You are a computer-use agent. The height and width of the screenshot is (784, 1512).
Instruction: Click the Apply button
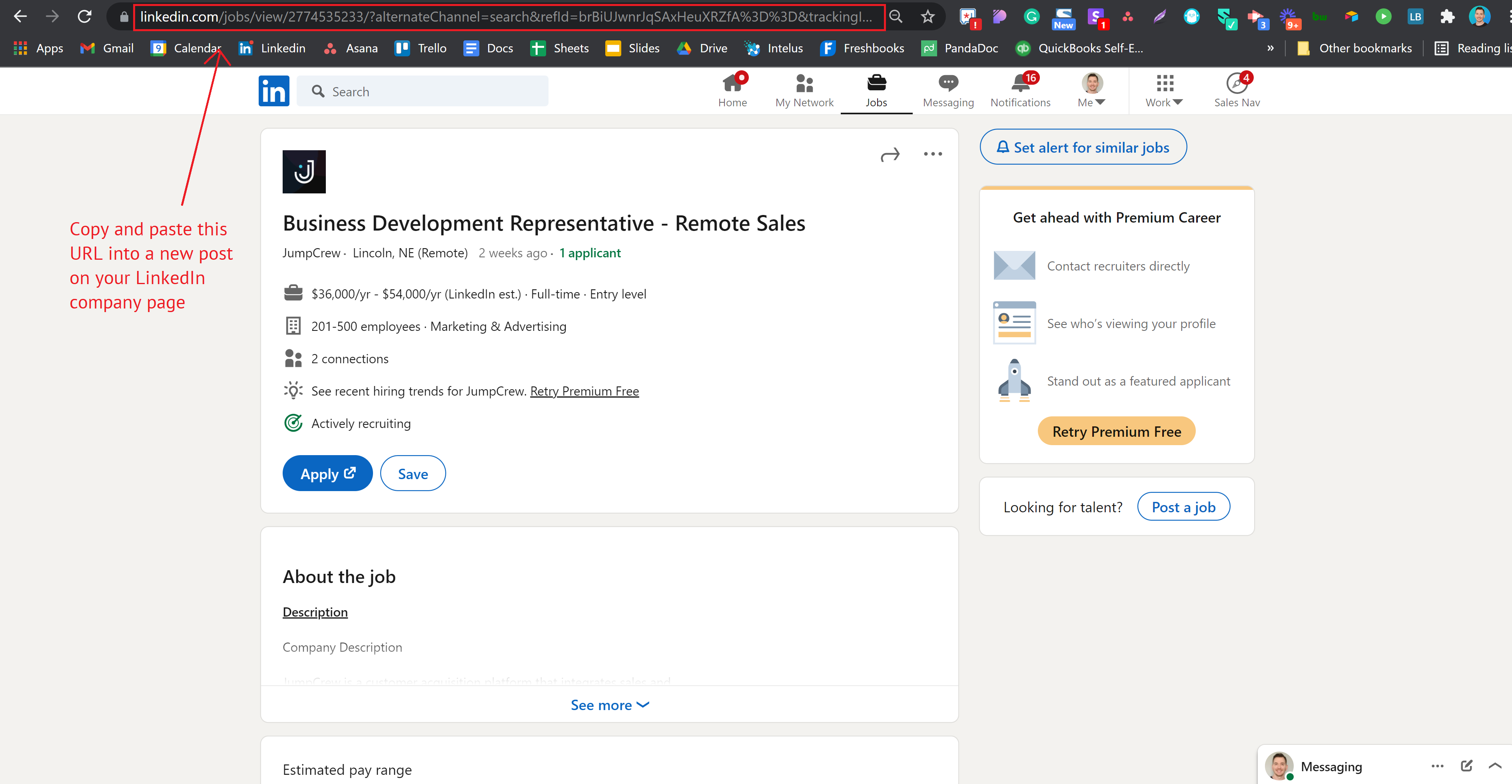pyautogui.click(x=327, y=474)
